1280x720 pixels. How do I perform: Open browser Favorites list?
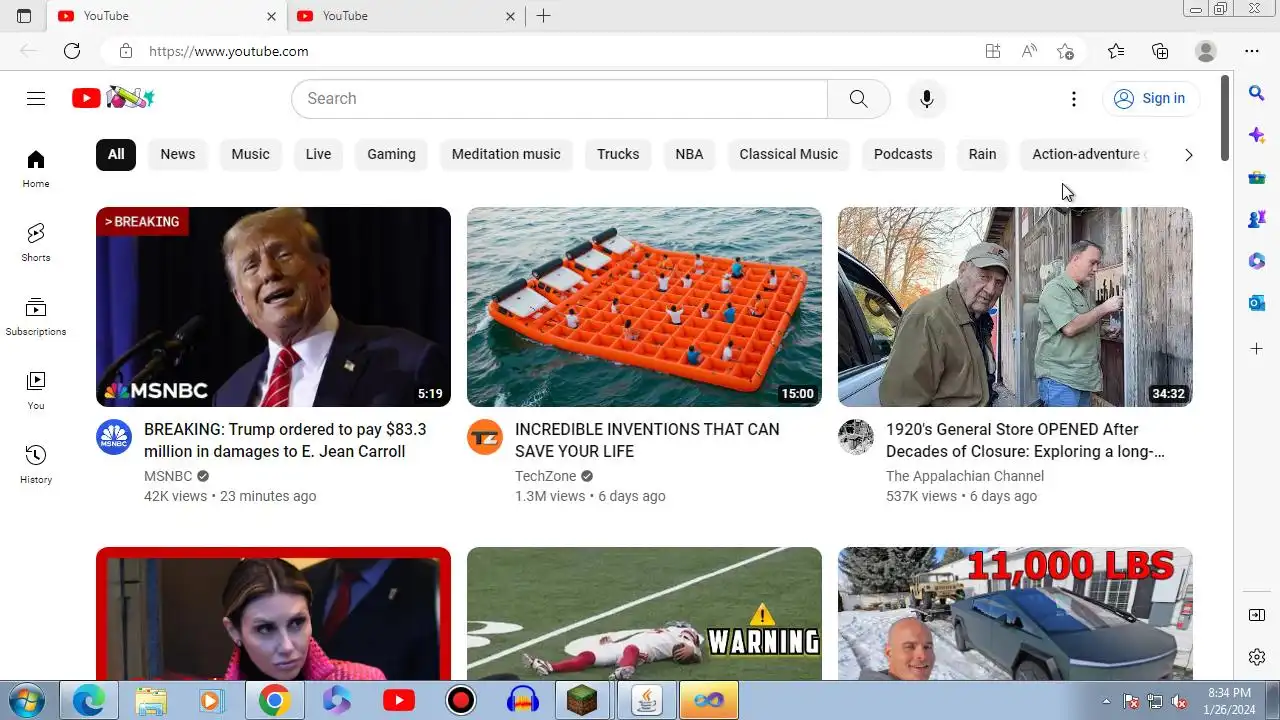1116,51
